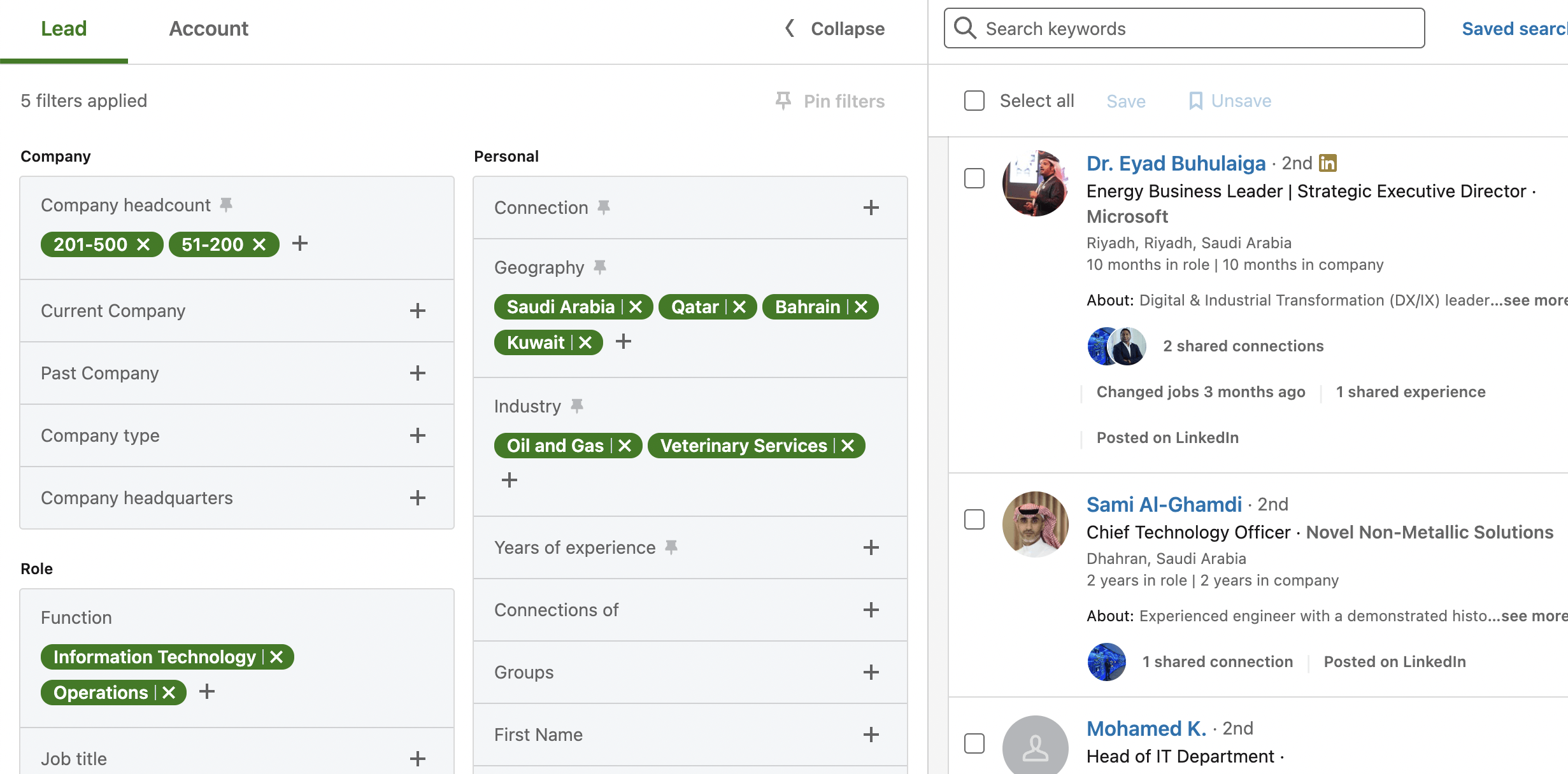Check the box for Sami Al-Ghamdi

point(974,519)
